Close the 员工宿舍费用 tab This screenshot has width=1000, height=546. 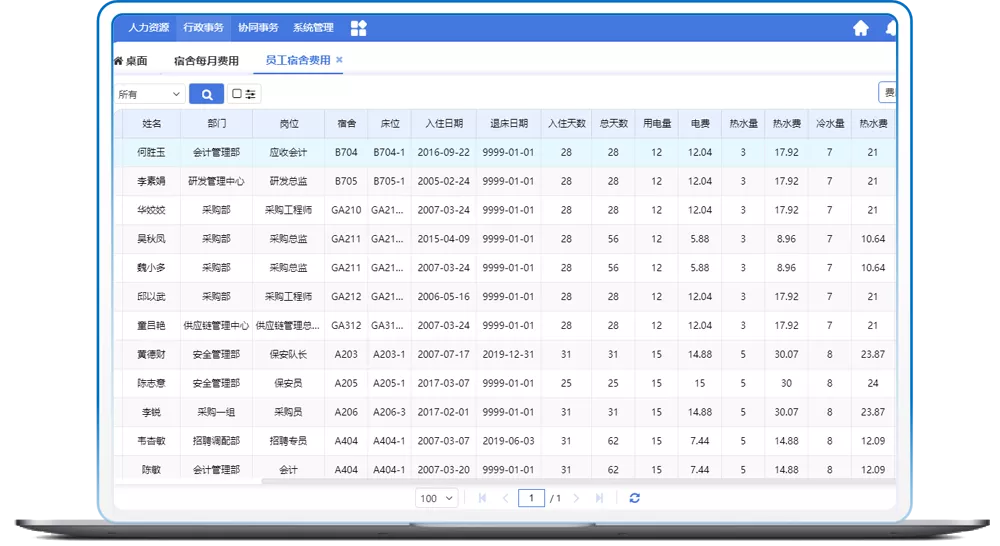(x=339, y=59)
